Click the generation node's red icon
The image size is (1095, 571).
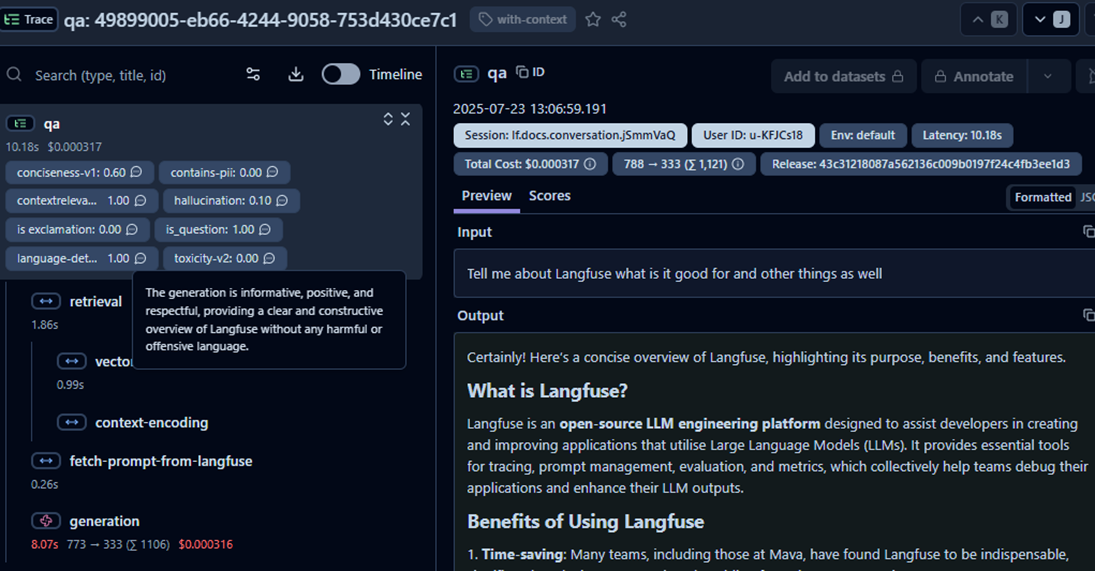pos(46,521)
